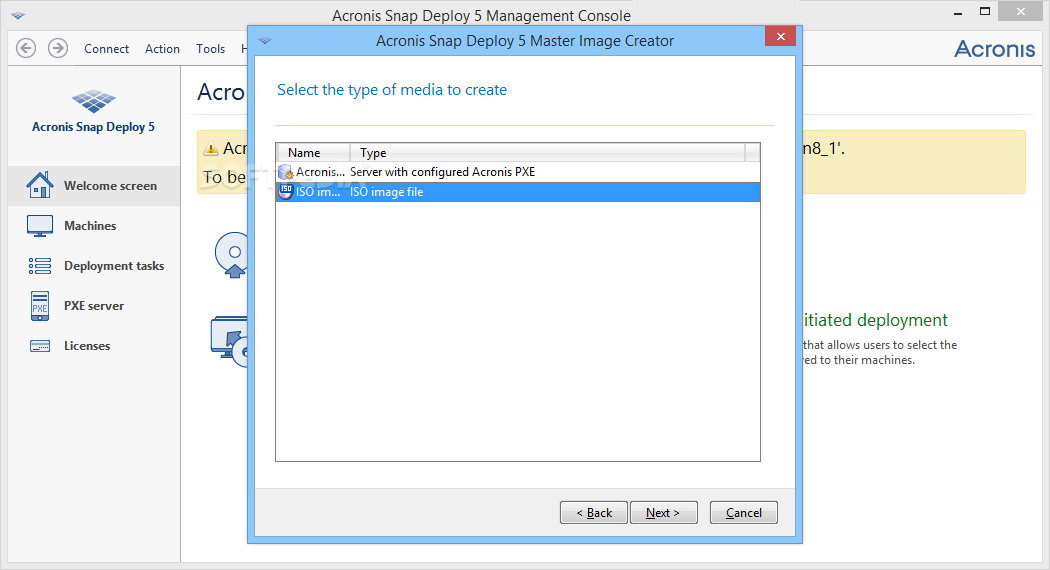Open the Connect menu

point(106,49)
